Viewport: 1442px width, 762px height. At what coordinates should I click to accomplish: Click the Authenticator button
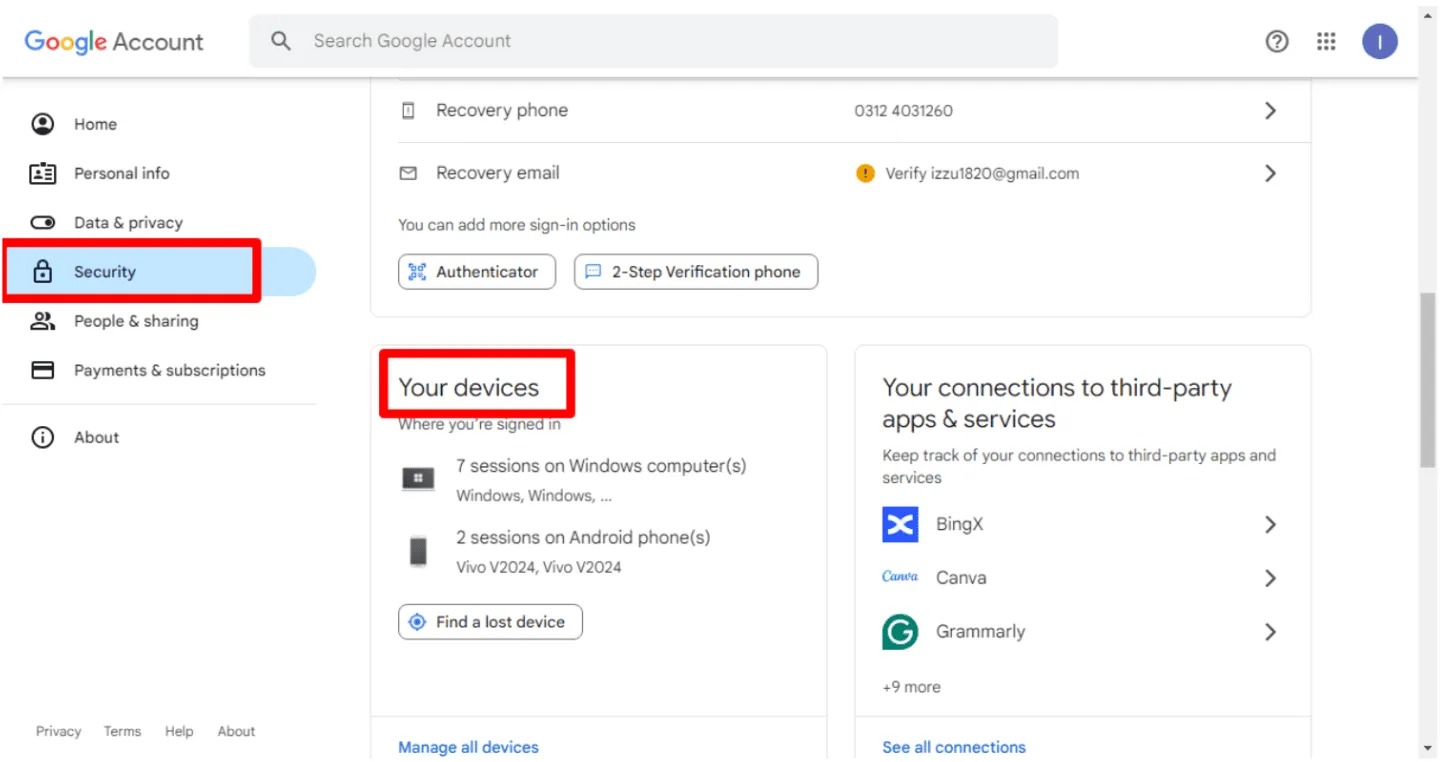click(477, 272)
